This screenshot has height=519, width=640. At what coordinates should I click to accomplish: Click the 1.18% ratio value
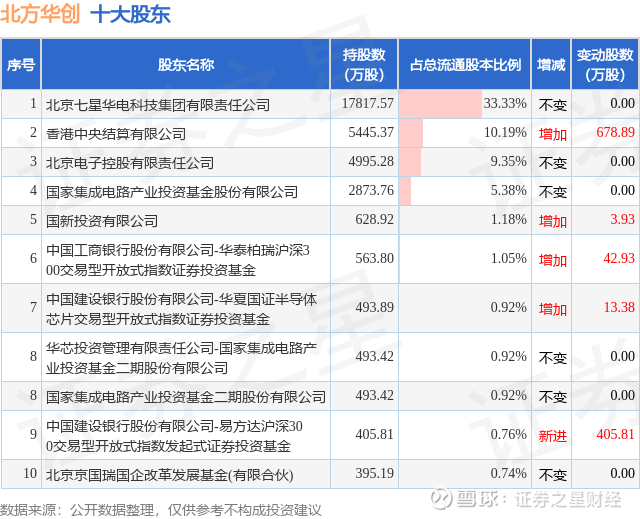point(508,219)
